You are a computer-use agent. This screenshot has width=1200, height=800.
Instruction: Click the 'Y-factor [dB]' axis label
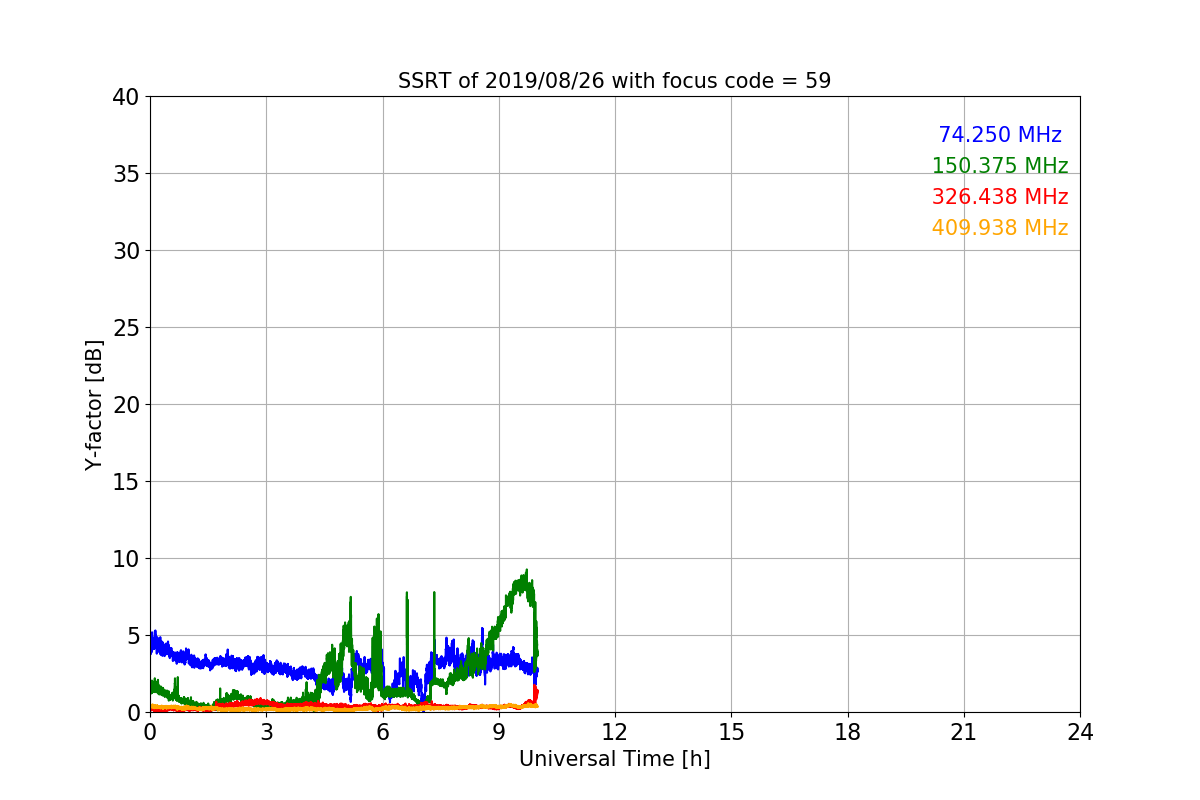pyautogui.click(x=94, y=404)
